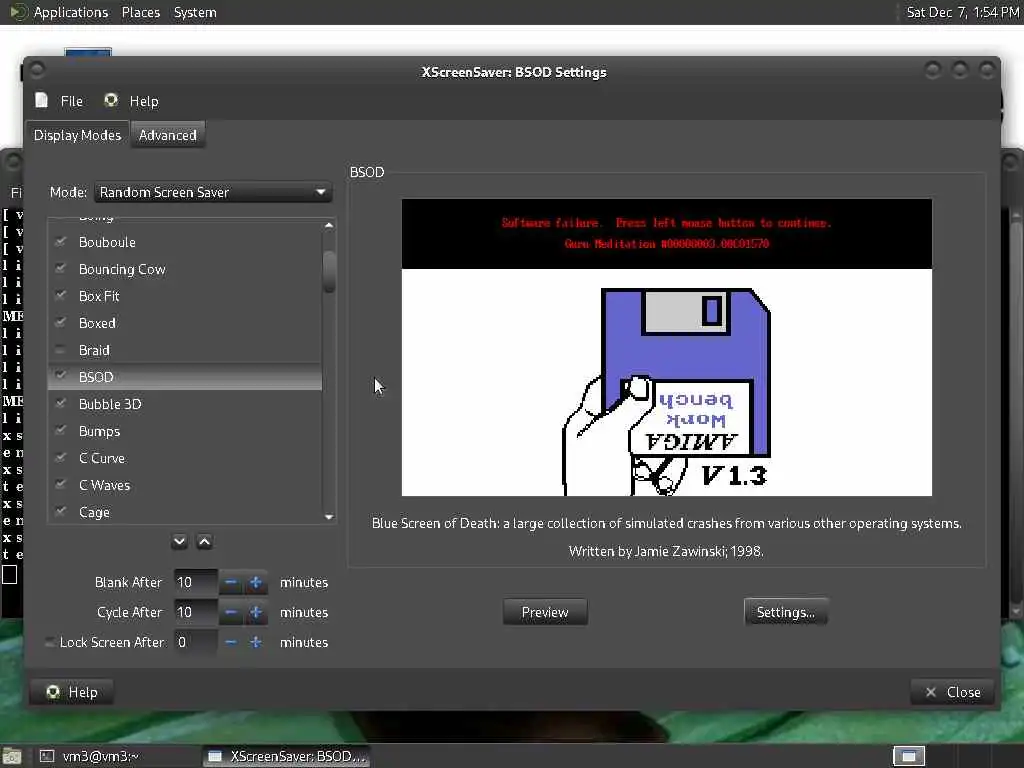Enable the Braid checkbox
Screen dimensions: 1024x768
point(61,350)
